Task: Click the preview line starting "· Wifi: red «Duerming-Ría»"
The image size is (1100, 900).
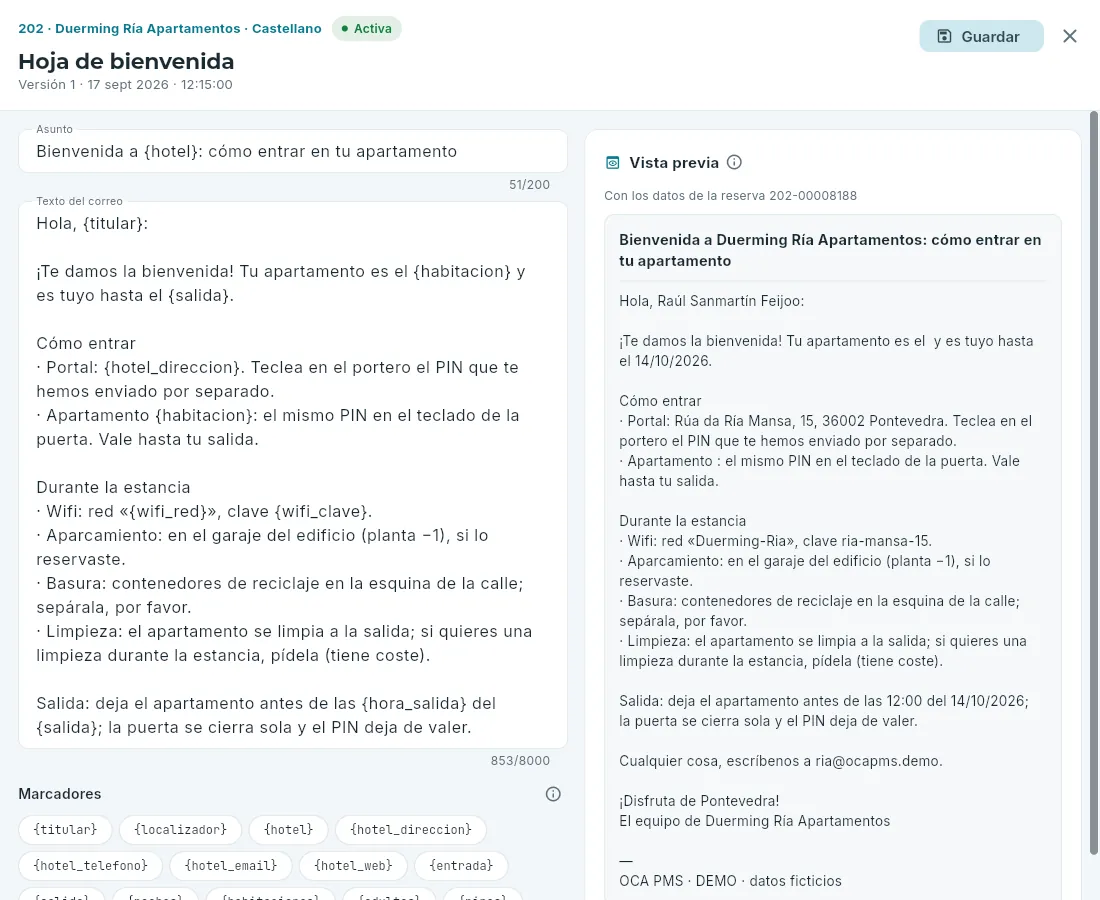Action: coord(775,542)
